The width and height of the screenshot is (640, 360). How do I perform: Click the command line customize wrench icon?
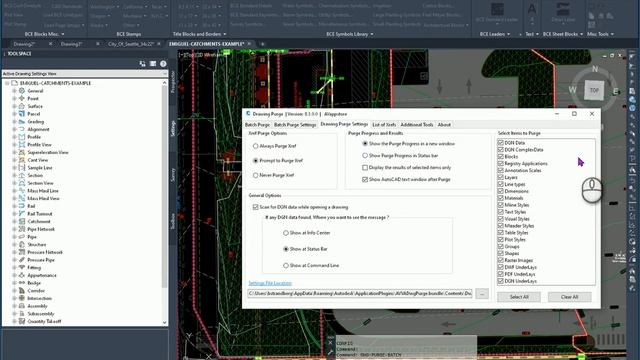click(331, 352)
